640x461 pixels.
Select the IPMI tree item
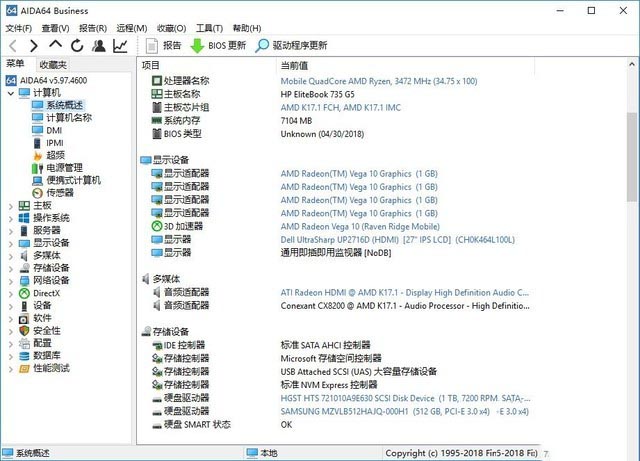coord(48,143)
